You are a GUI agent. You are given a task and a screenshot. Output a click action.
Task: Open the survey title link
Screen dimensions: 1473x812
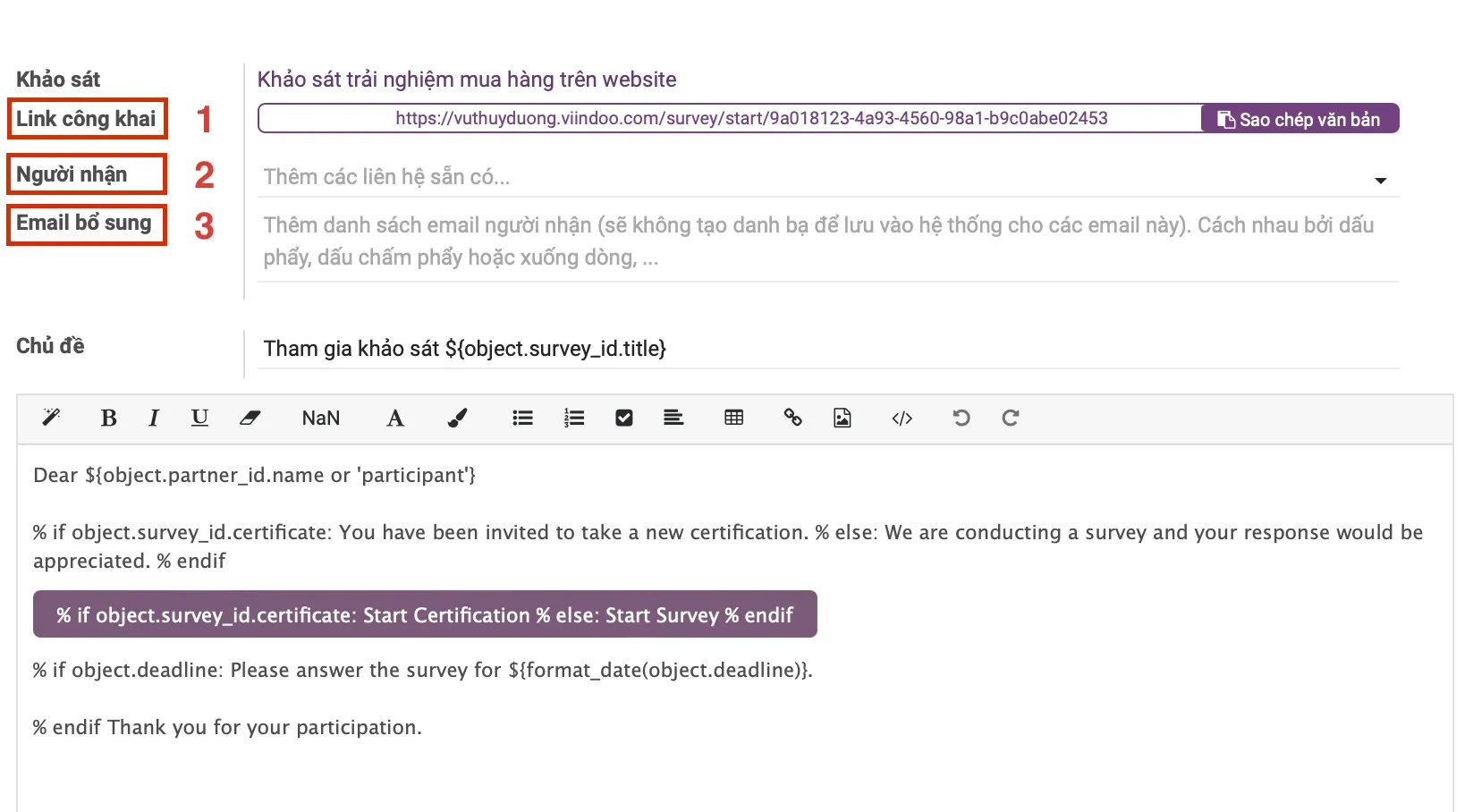point(467,80)
